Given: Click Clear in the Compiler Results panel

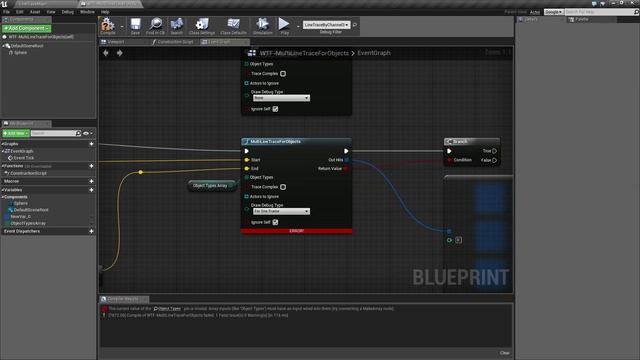Looking at the screenshot, I should pyautogui.click(x=504, y=353).
